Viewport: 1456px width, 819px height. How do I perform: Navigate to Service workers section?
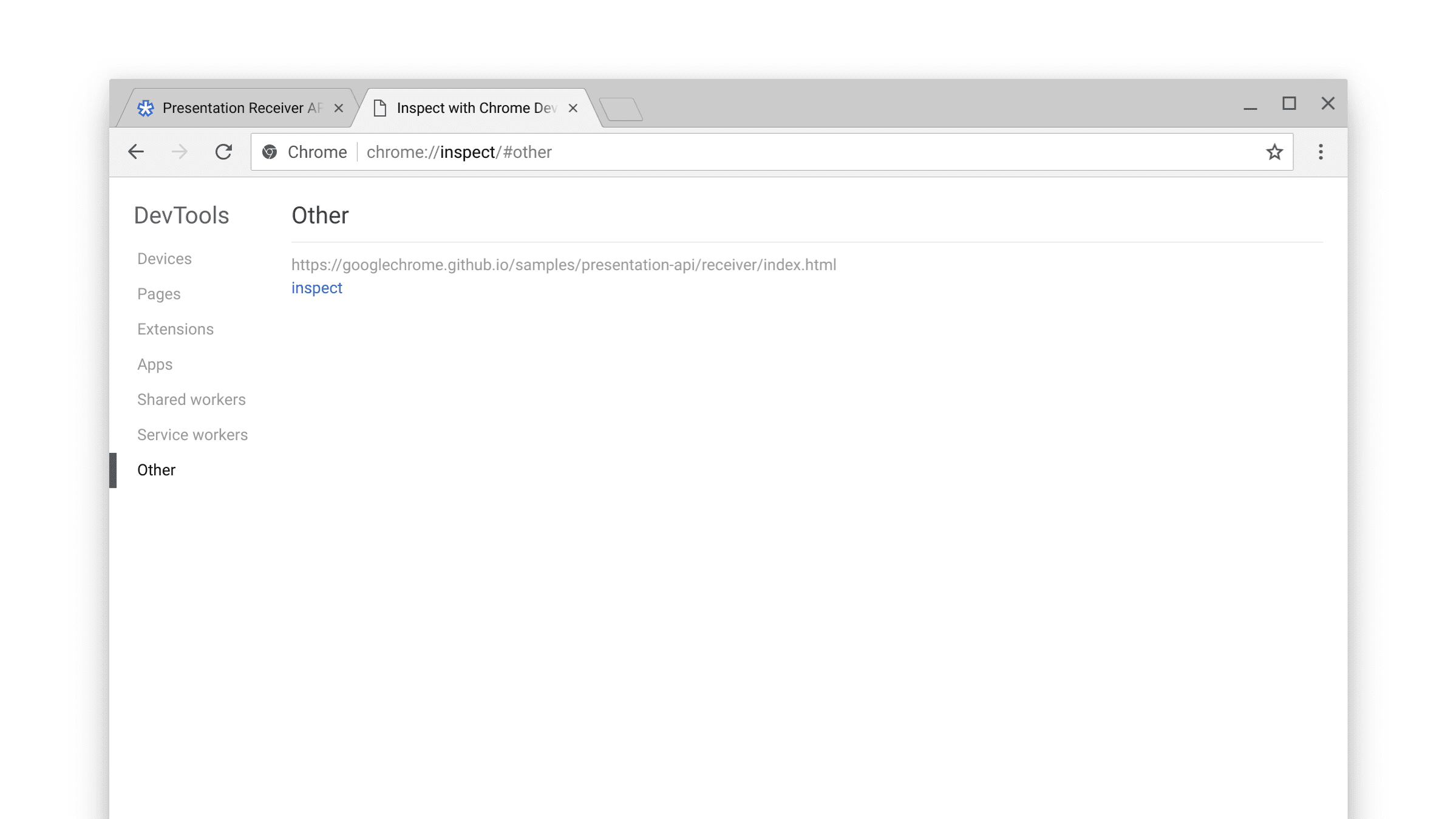(x=193, y=435)
